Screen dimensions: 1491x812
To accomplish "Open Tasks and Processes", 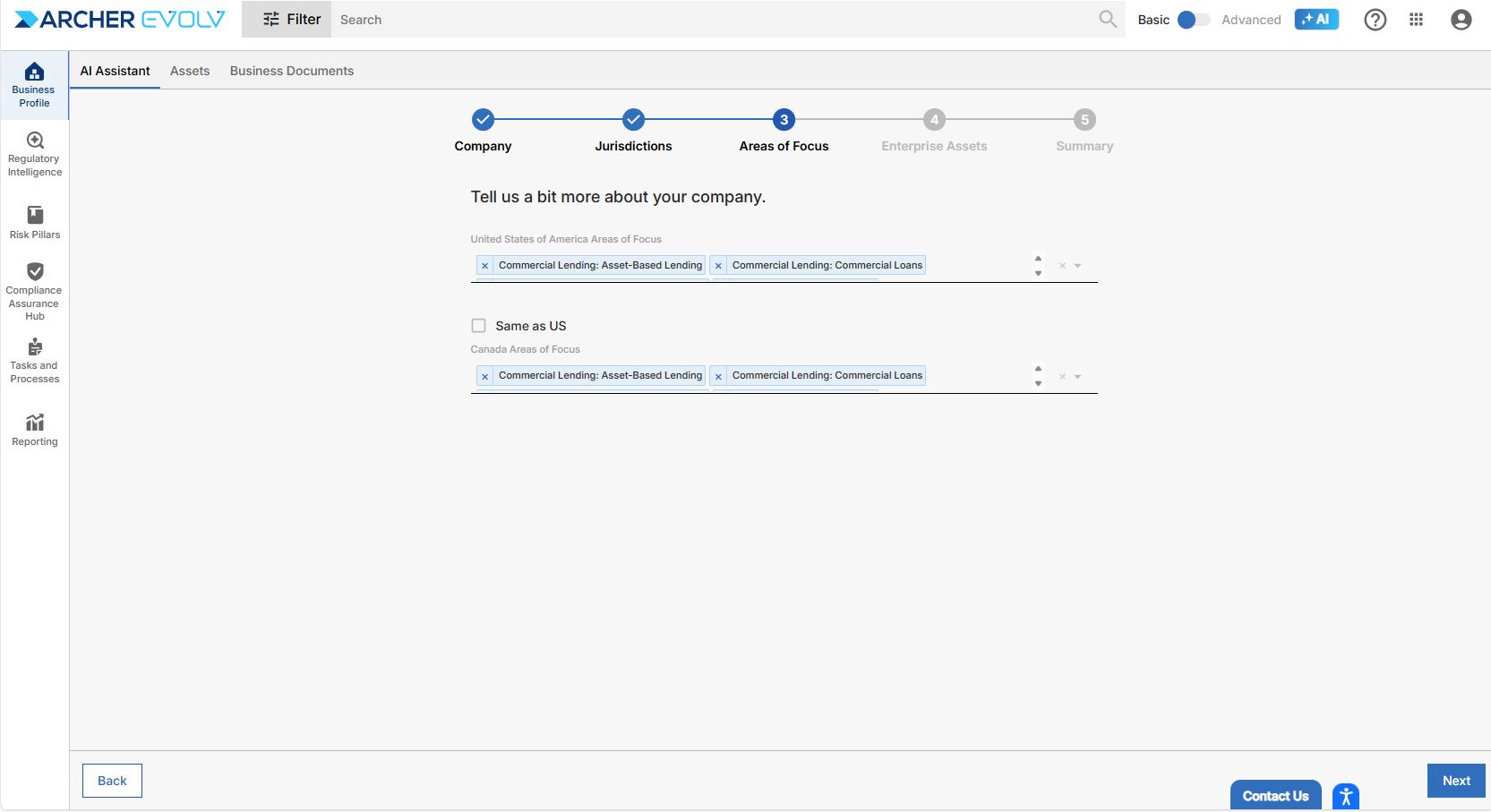I will [x=35, y=360].
